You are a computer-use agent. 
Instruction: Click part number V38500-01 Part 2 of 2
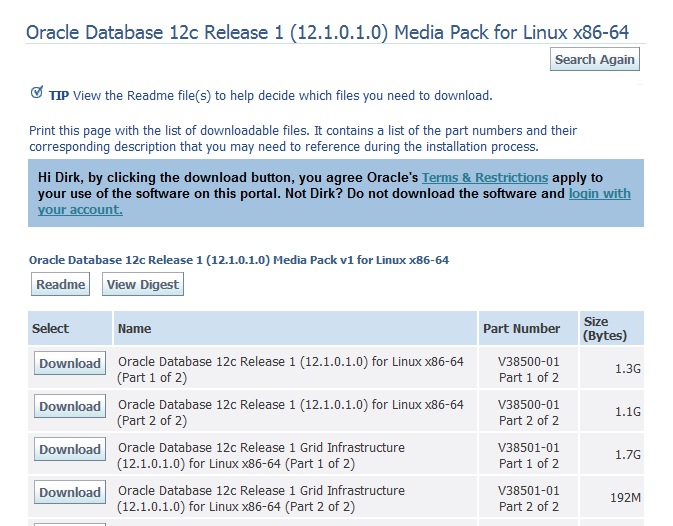click(529, 412)
